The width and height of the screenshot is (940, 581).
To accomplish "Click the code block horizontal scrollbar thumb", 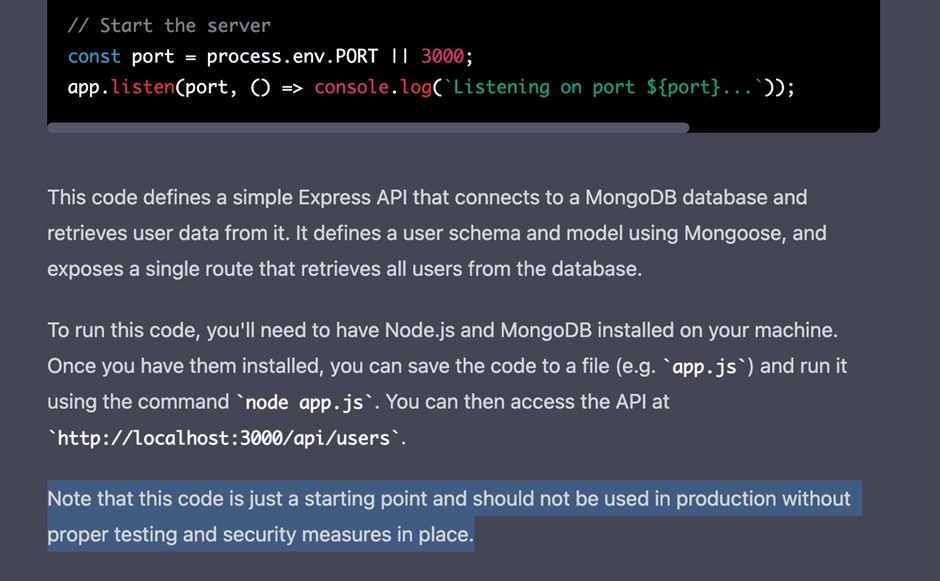I will [x=368, y=128].
